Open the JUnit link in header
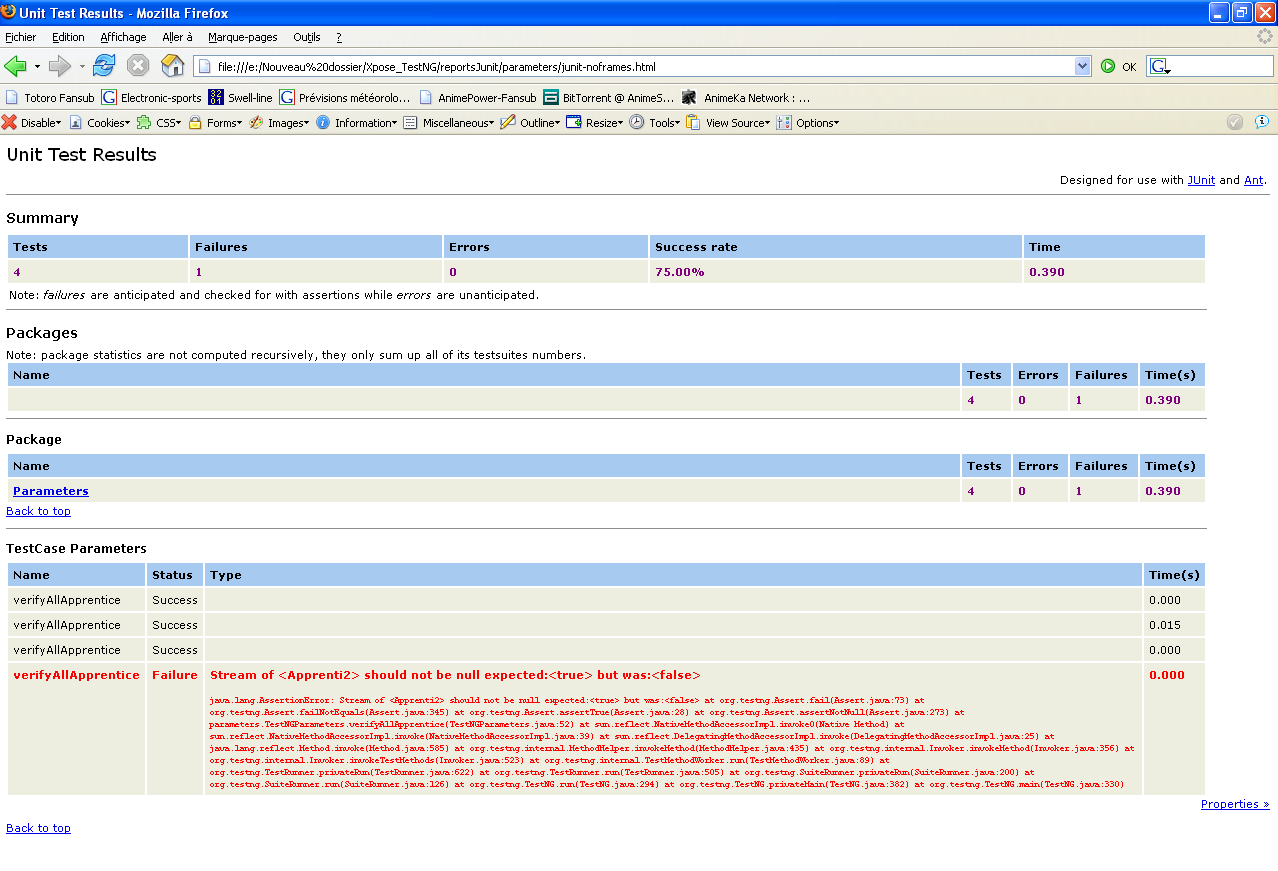This screenshot has height=871, width=1278. (x=1201, y=180)
